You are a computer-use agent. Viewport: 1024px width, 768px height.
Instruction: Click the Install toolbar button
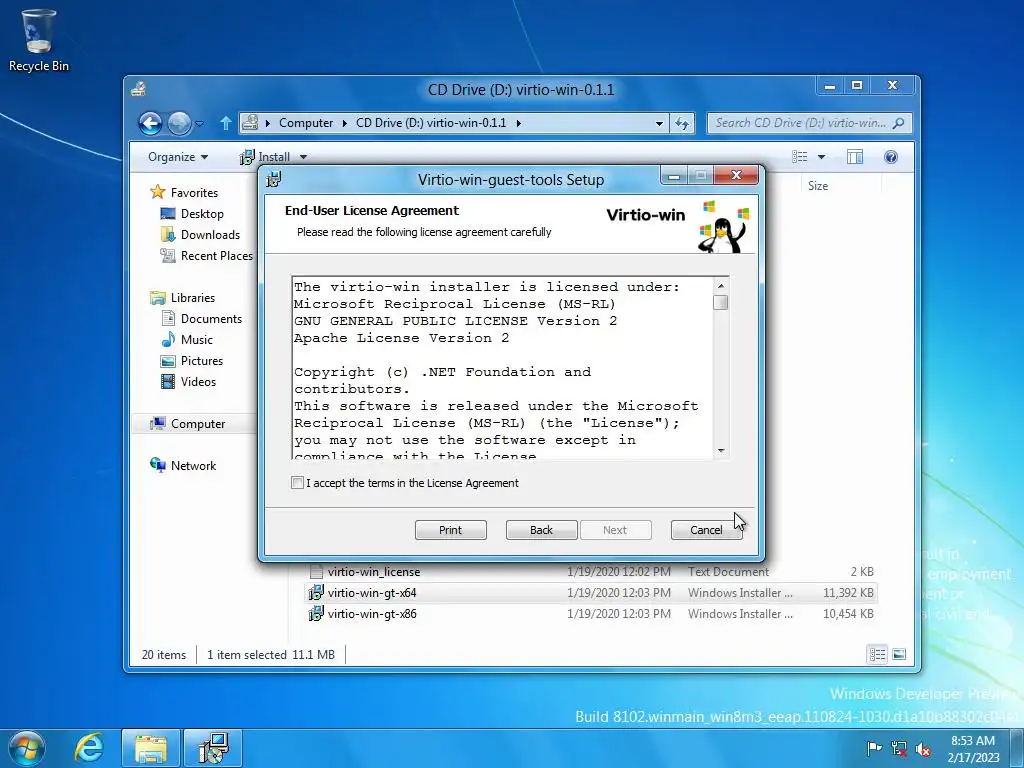265,157
